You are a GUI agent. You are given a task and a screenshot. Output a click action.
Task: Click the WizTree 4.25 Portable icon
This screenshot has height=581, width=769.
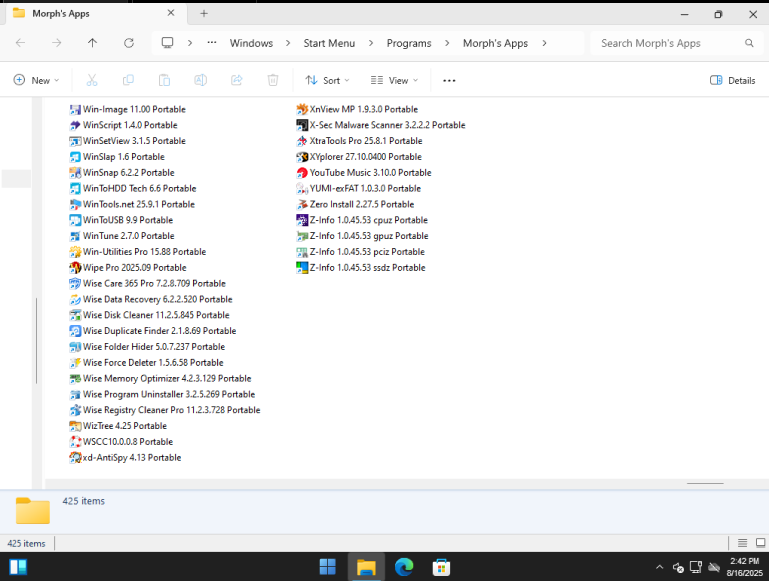75,426
